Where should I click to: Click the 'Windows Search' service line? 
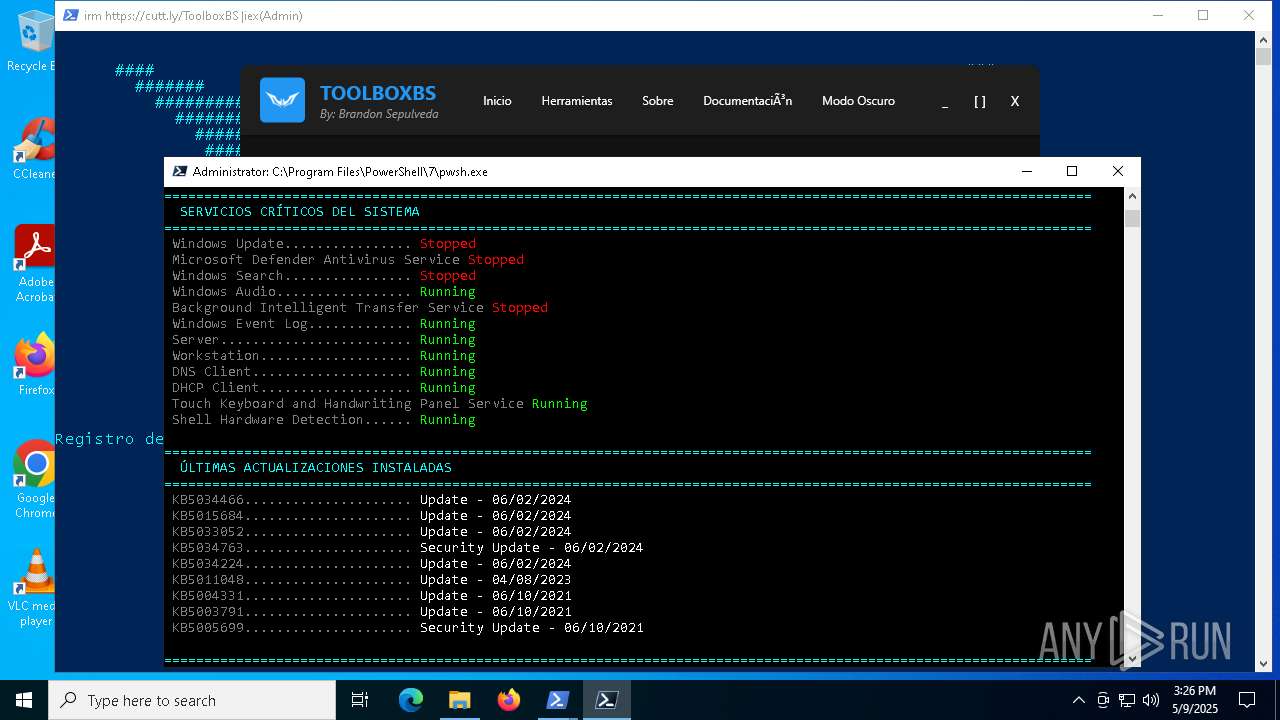point(324,276)
